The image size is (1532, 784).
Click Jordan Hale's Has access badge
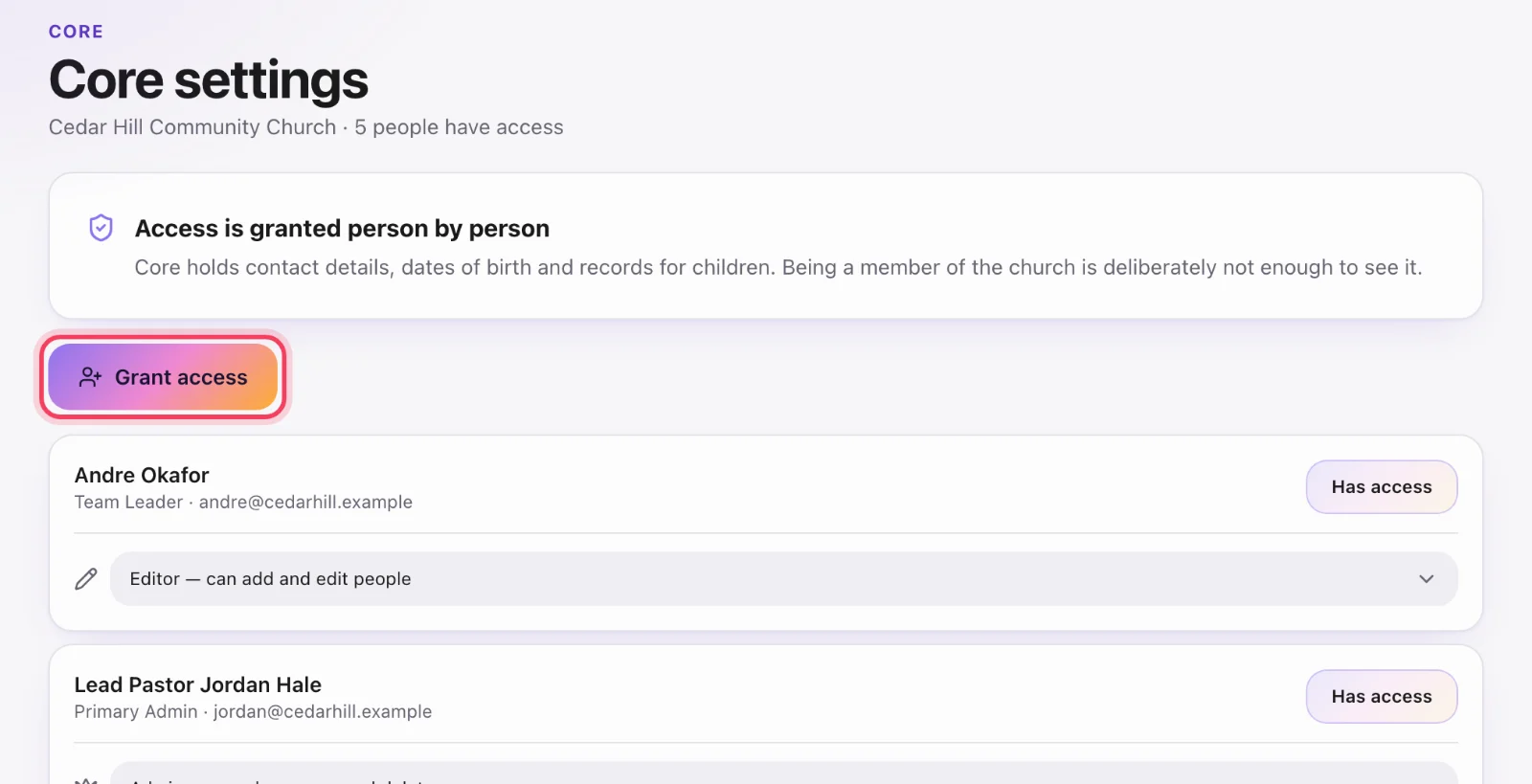click(x=1382, y=697)
